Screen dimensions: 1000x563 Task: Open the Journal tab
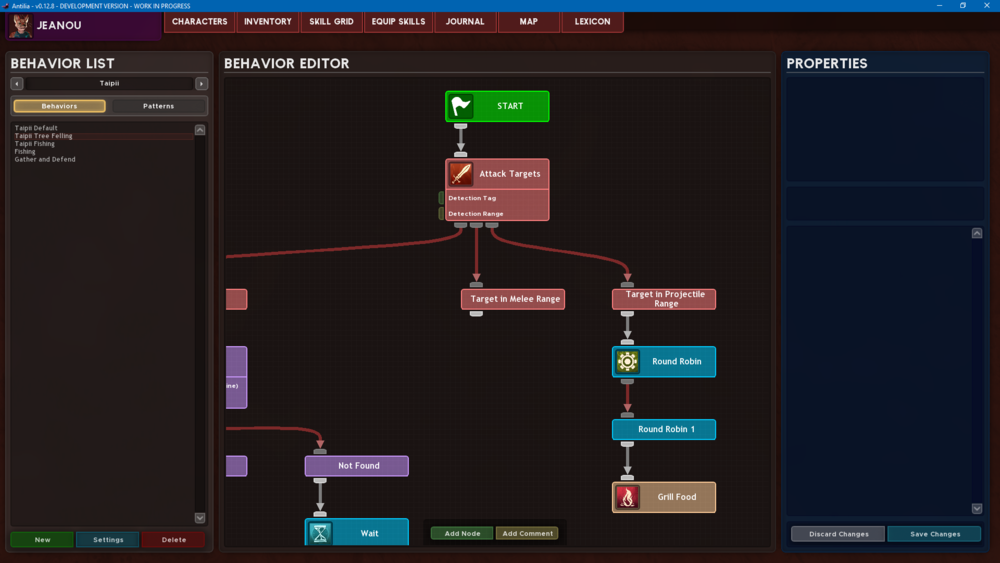pos(465,22)
